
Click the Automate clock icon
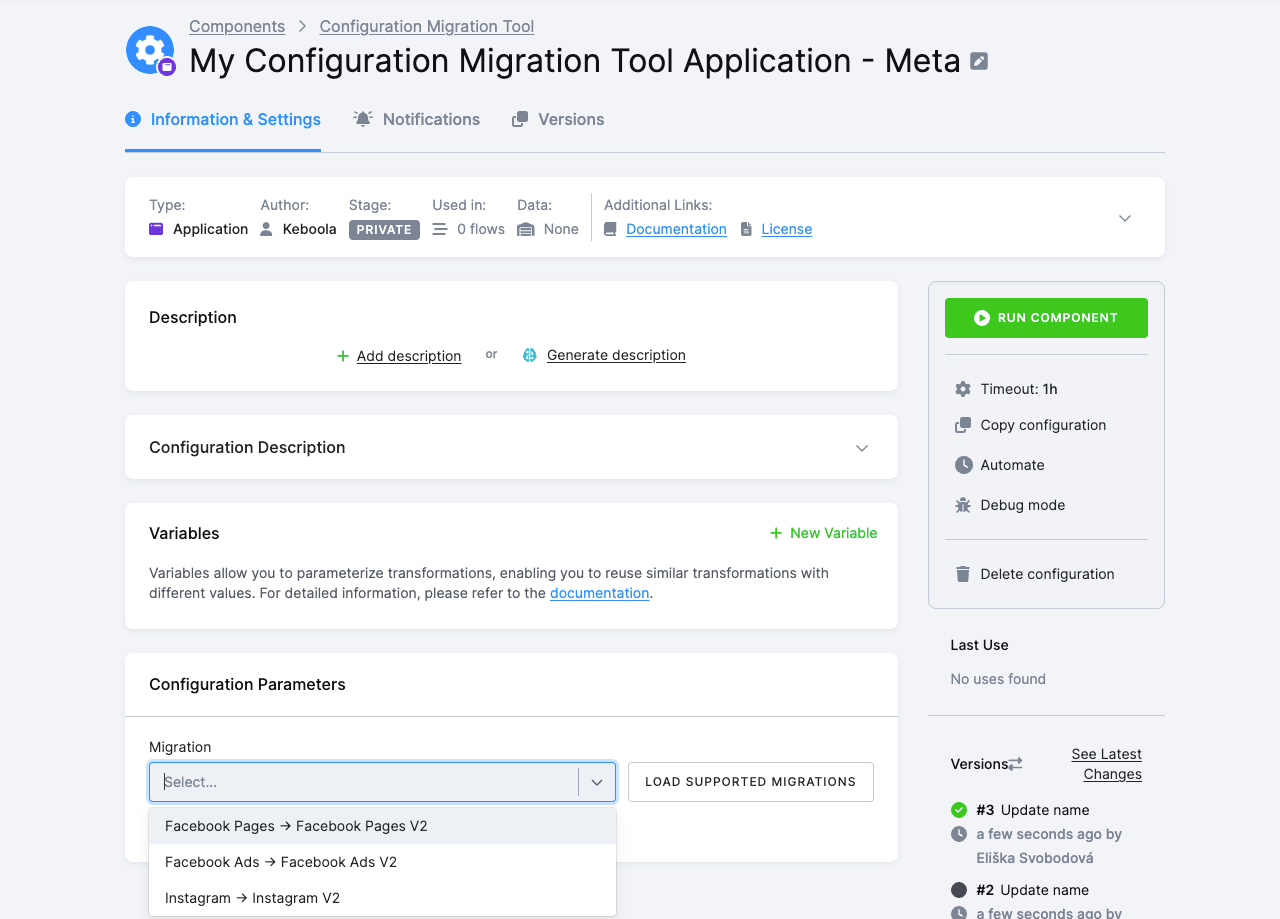963,465
